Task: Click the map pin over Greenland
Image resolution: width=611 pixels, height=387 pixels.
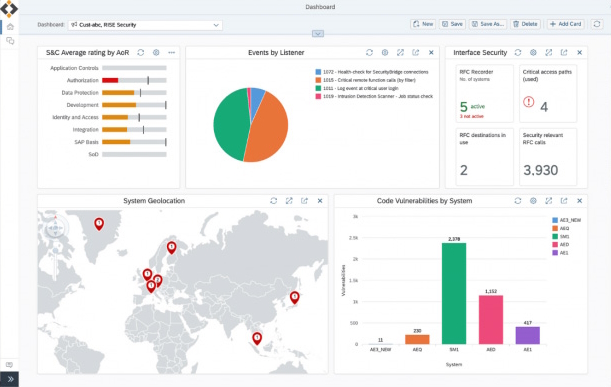Action: (99, 224)
